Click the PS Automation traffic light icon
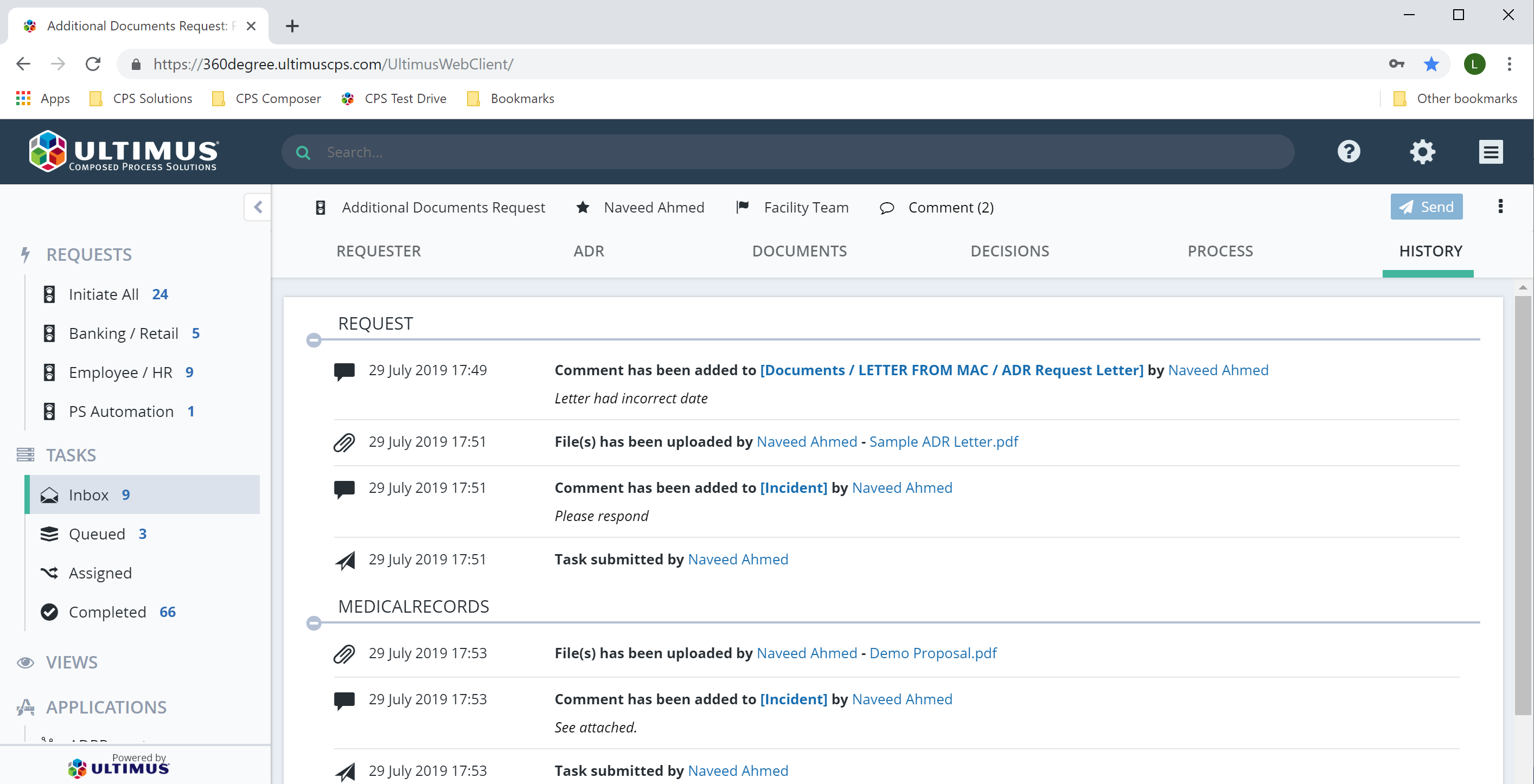 click(49, 412)
